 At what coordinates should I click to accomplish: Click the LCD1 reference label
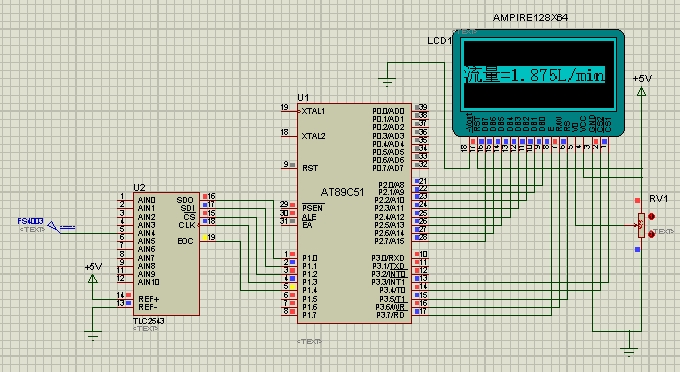[440, 41]
